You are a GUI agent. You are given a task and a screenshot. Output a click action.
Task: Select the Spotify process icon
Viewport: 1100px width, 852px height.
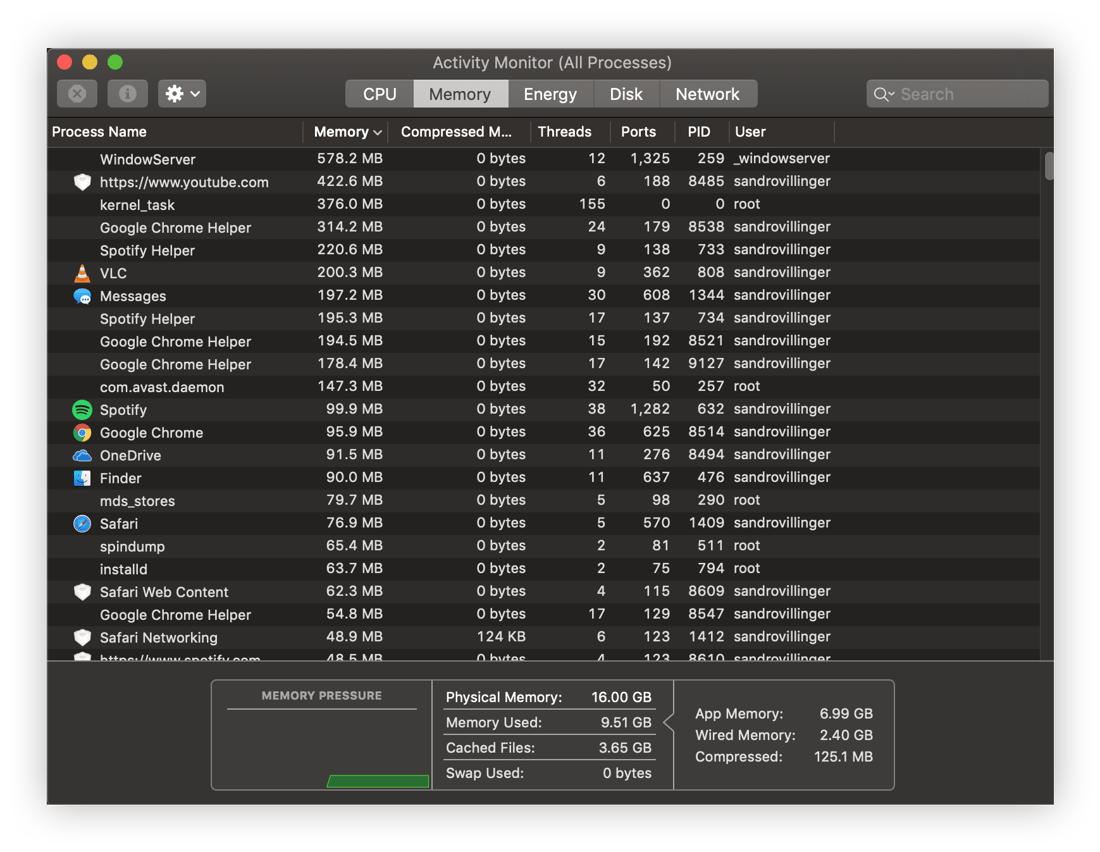[82, 409]
